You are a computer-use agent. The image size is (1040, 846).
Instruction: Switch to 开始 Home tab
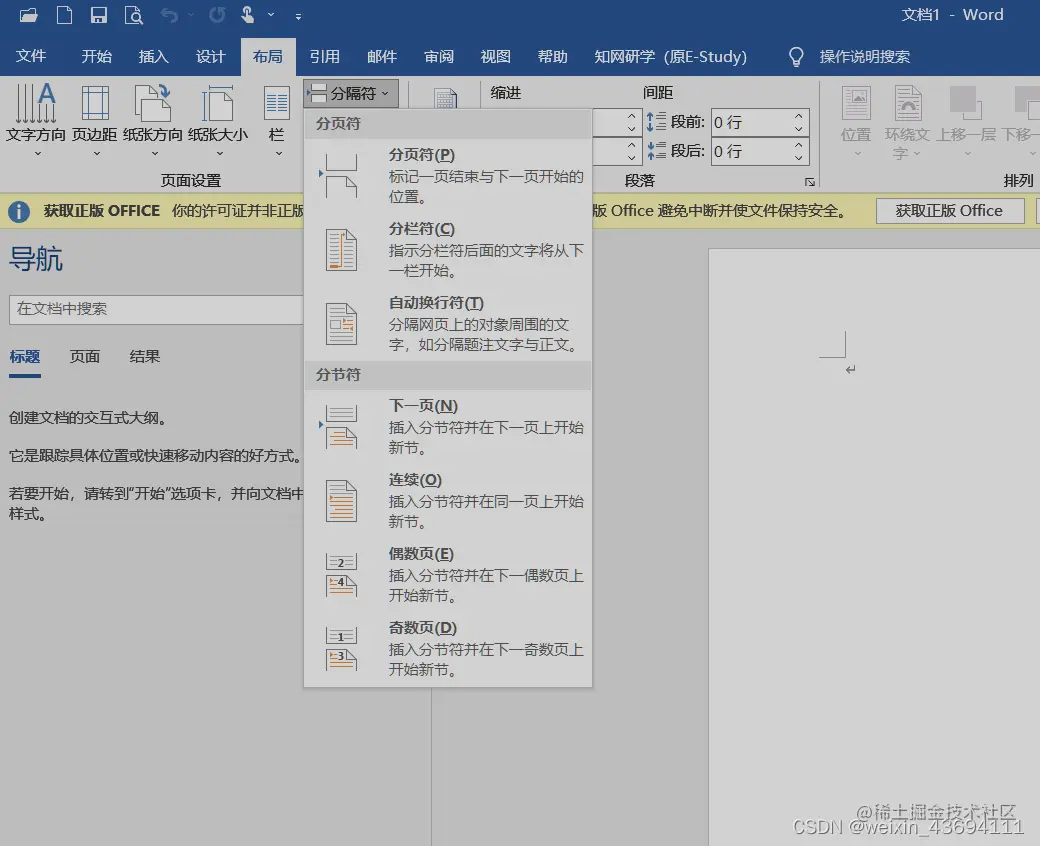click(x=96, y=56)
